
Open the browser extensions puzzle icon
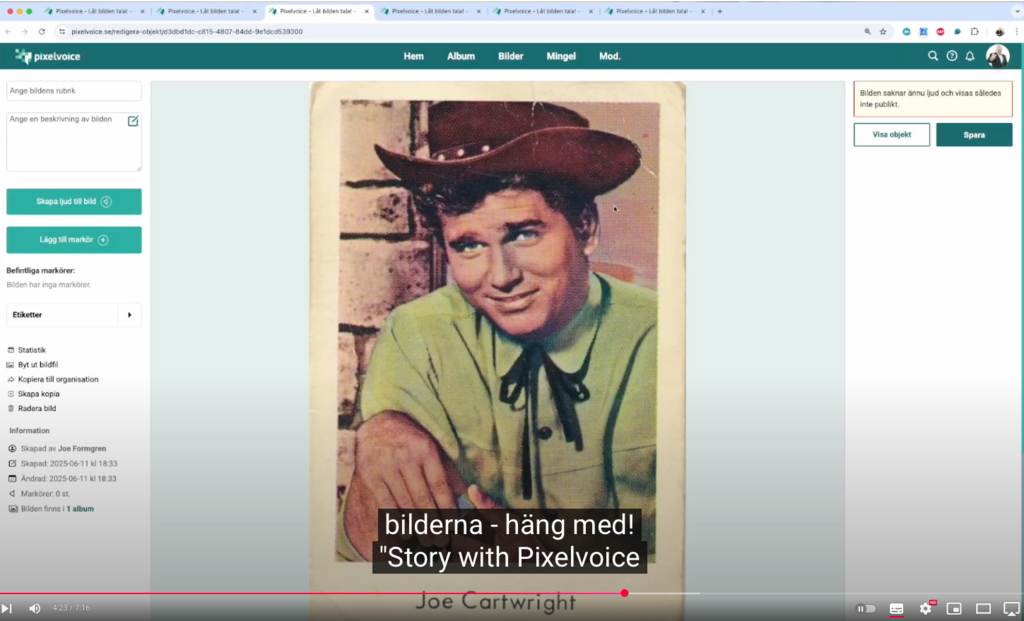coord(975,32)
